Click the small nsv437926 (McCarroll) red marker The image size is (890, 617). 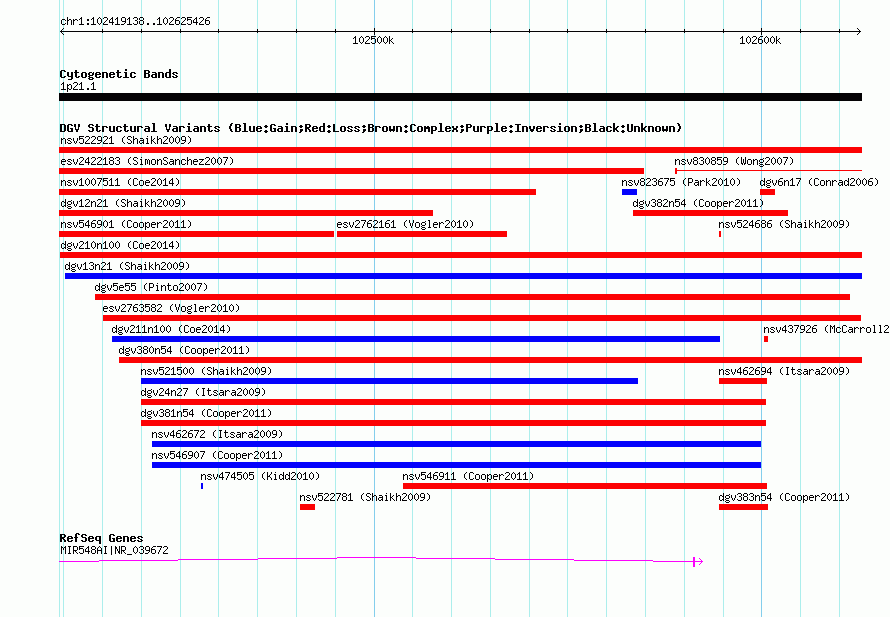point(766,339)
